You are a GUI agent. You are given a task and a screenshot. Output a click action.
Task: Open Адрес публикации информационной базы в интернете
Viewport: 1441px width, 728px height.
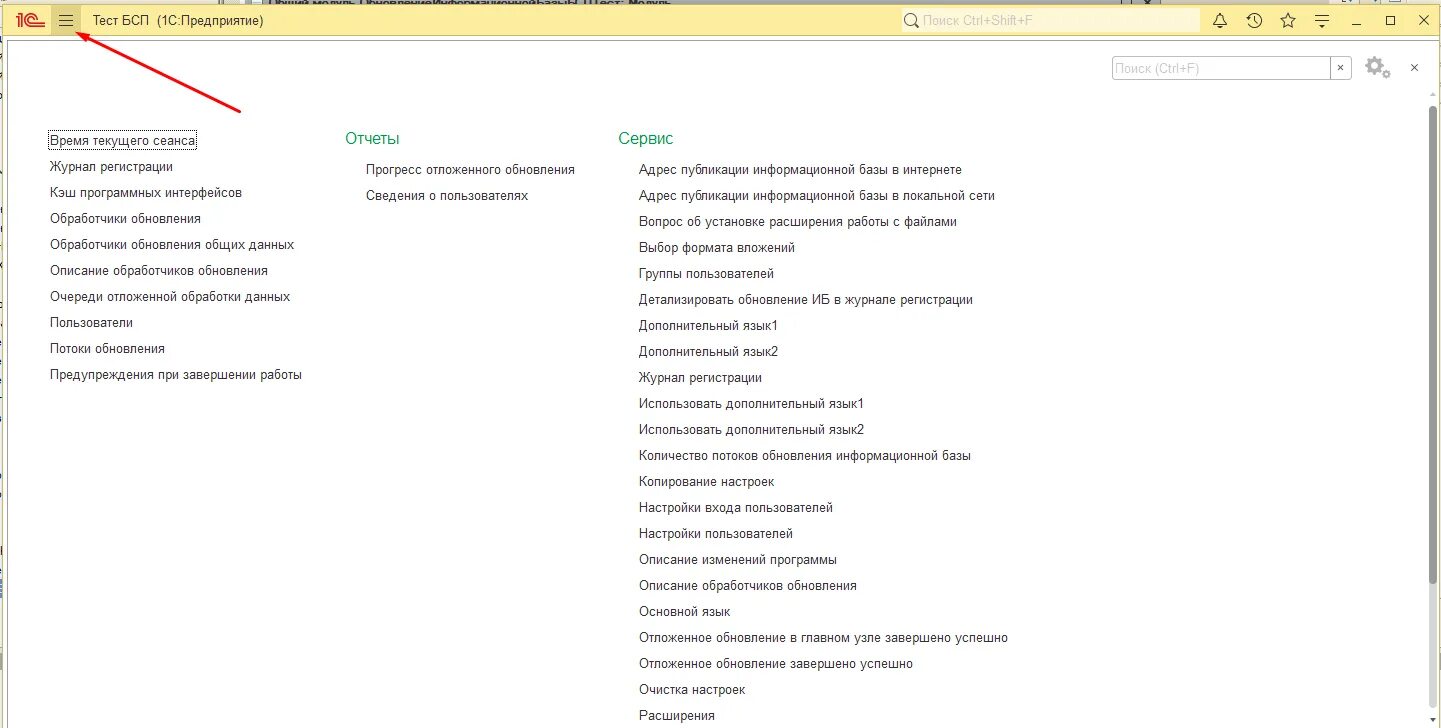[x=800, y=170]
